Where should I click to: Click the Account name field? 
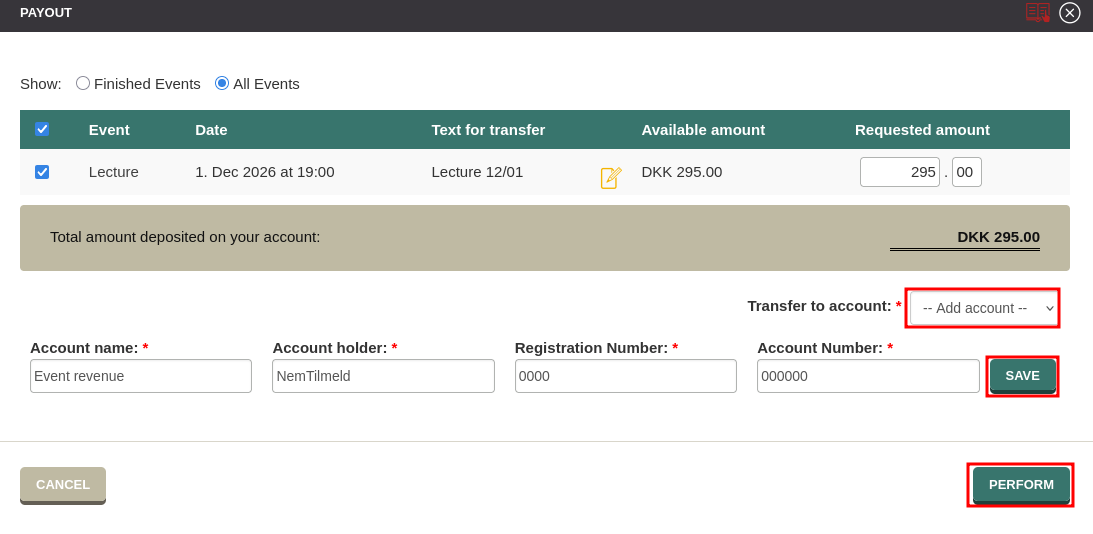(x=141, y=376)
